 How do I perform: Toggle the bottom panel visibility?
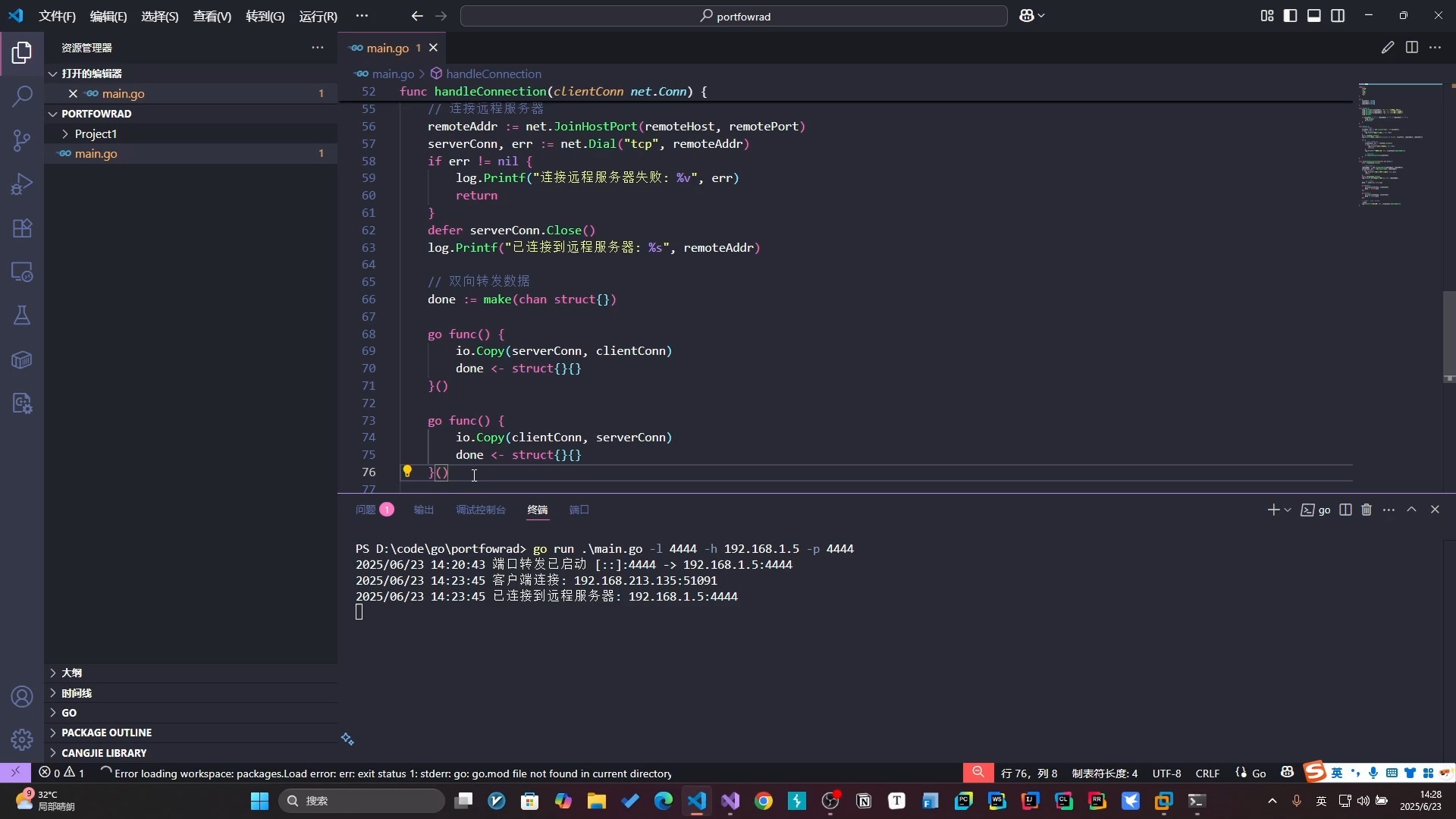tap(1314, 16)
